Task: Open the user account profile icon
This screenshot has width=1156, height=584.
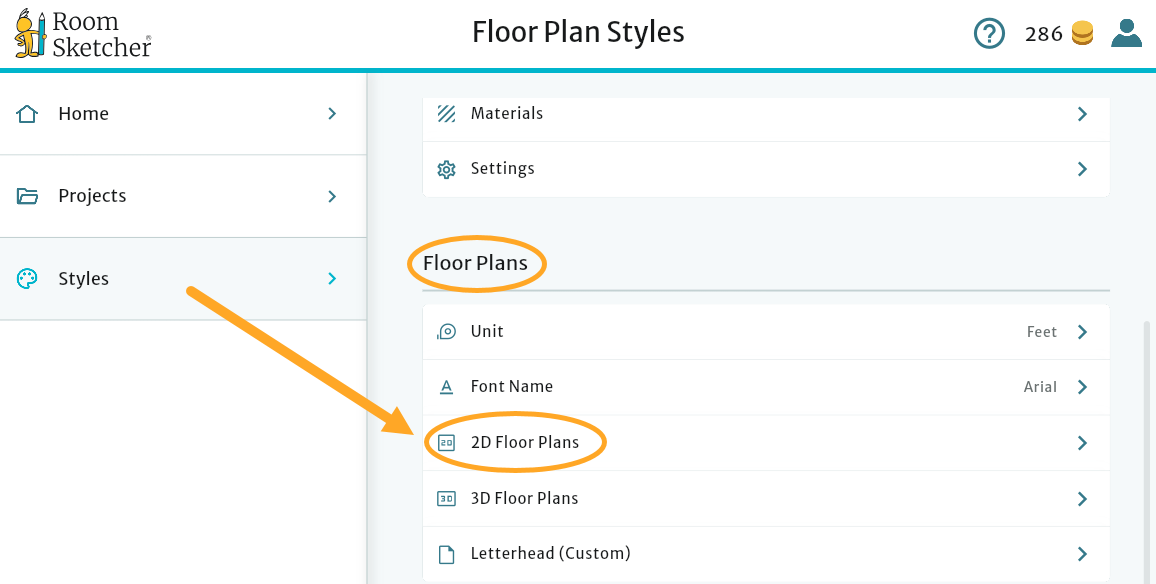Action: [x=1126, y=33]
